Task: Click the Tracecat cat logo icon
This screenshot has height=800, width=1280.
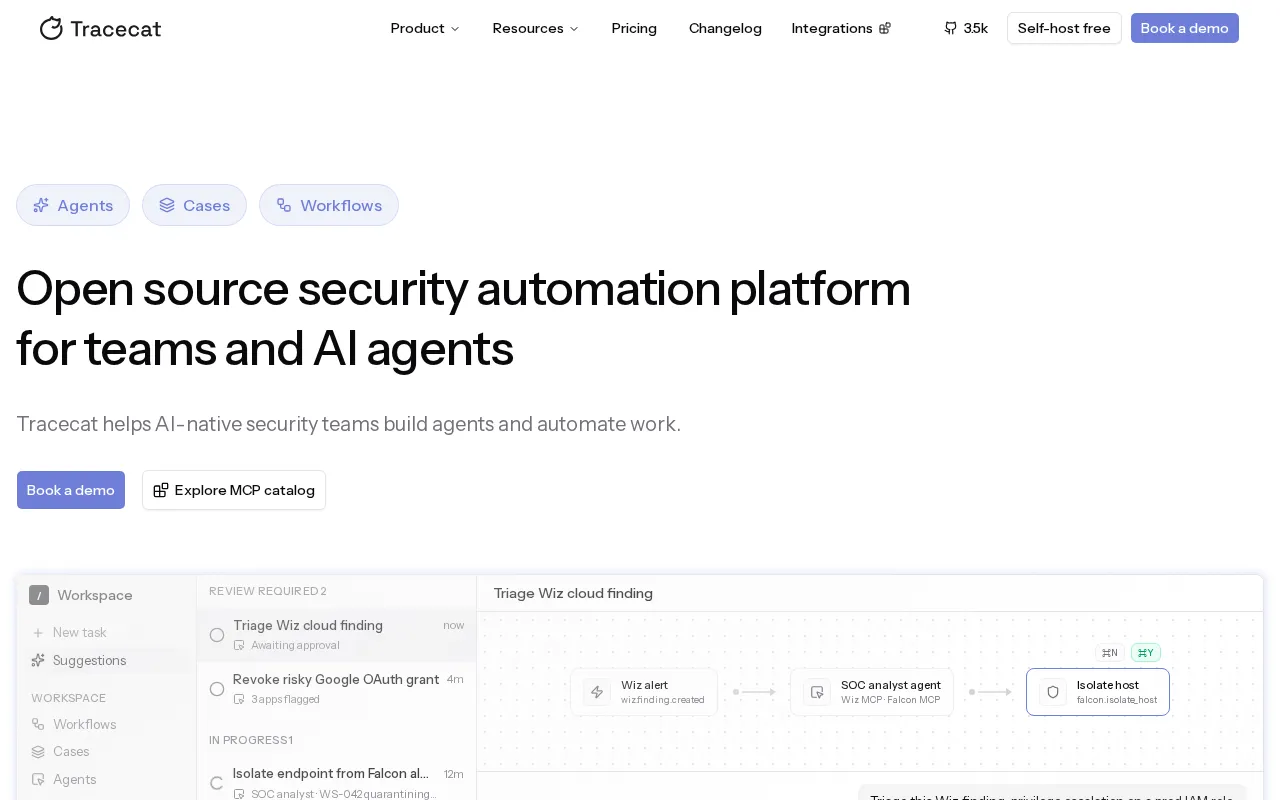Action: click(x=51, y=28)
